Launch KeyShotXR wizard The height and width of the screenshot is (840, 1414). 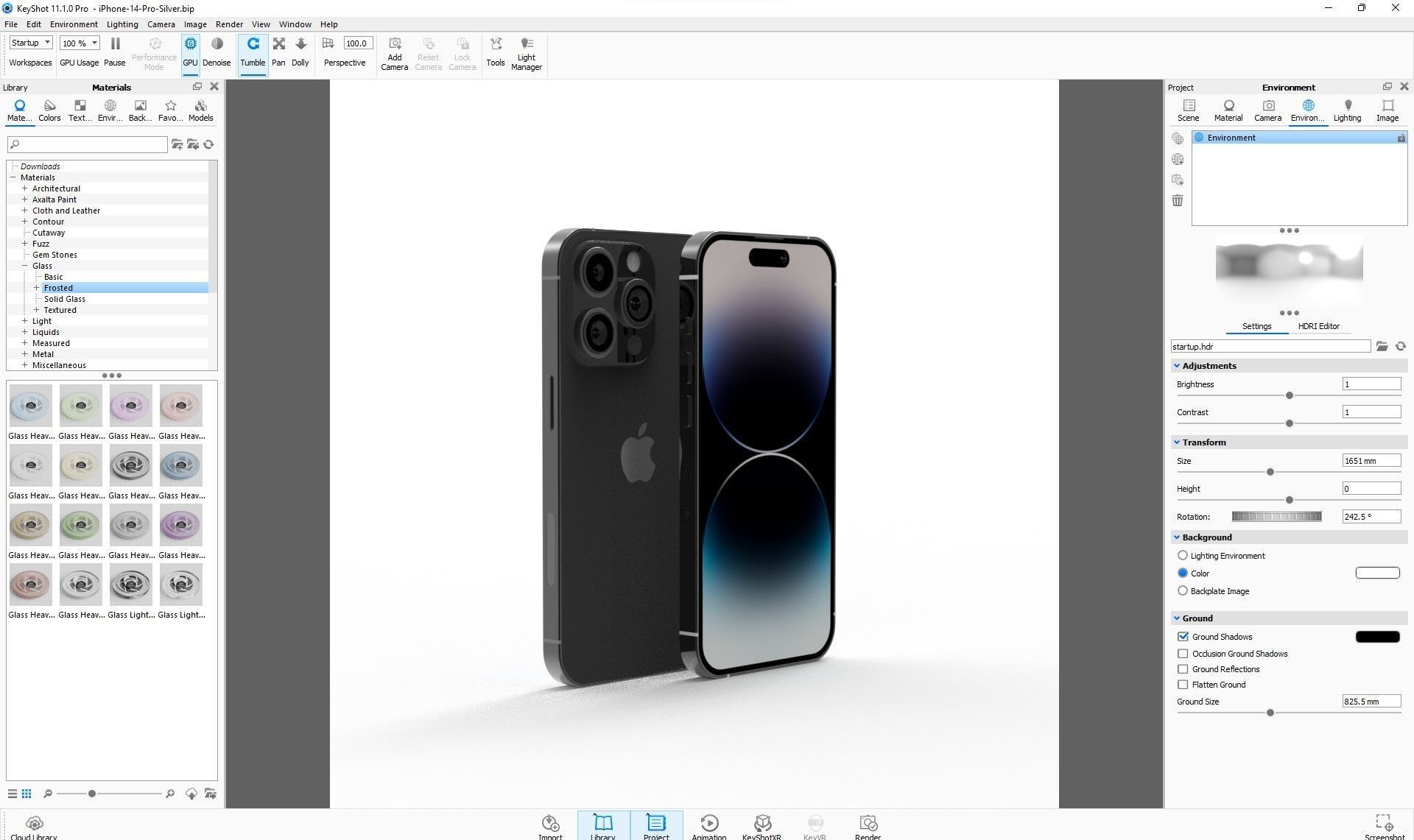point(761,827)
